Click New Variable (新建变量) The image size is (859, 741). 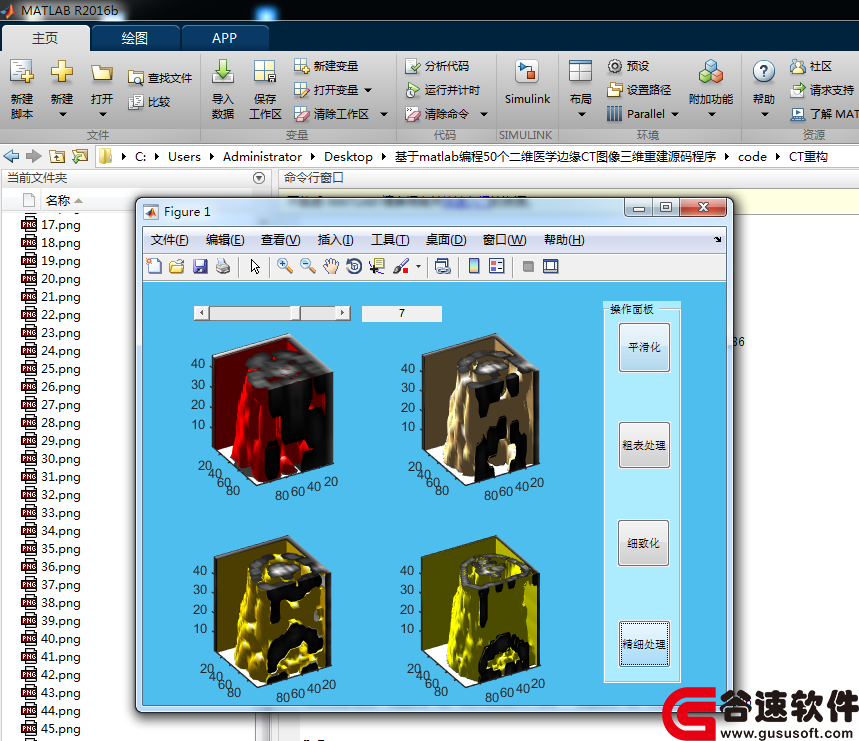pos(326,66)
